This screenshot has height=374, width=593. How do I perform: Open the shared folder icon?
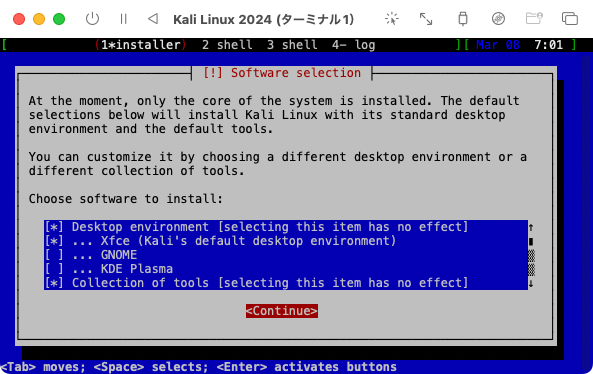click(x=534, y=18)
